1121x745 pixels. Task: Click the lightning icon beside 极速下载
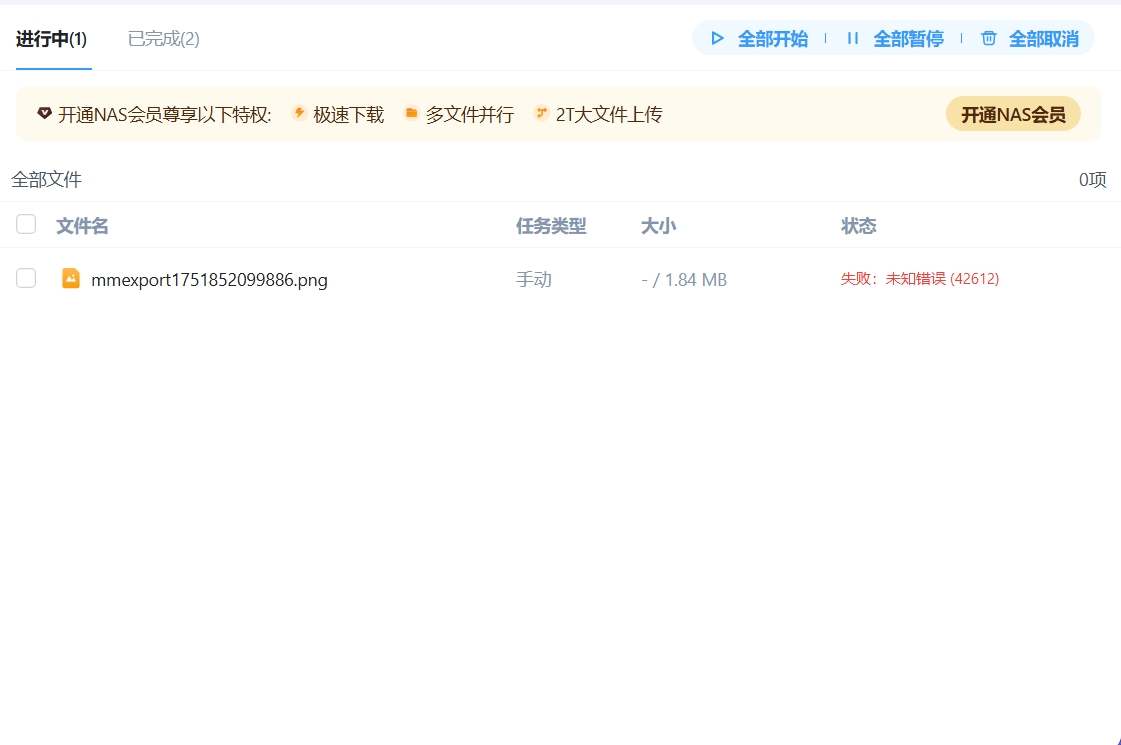tap(299, 114)
